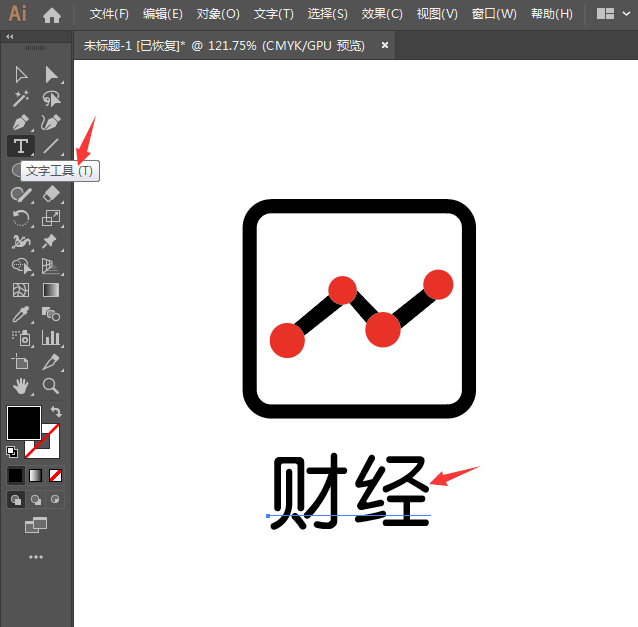Apply solid color mode button
This screenshot has width=638, height=627.
coord(15,475)
